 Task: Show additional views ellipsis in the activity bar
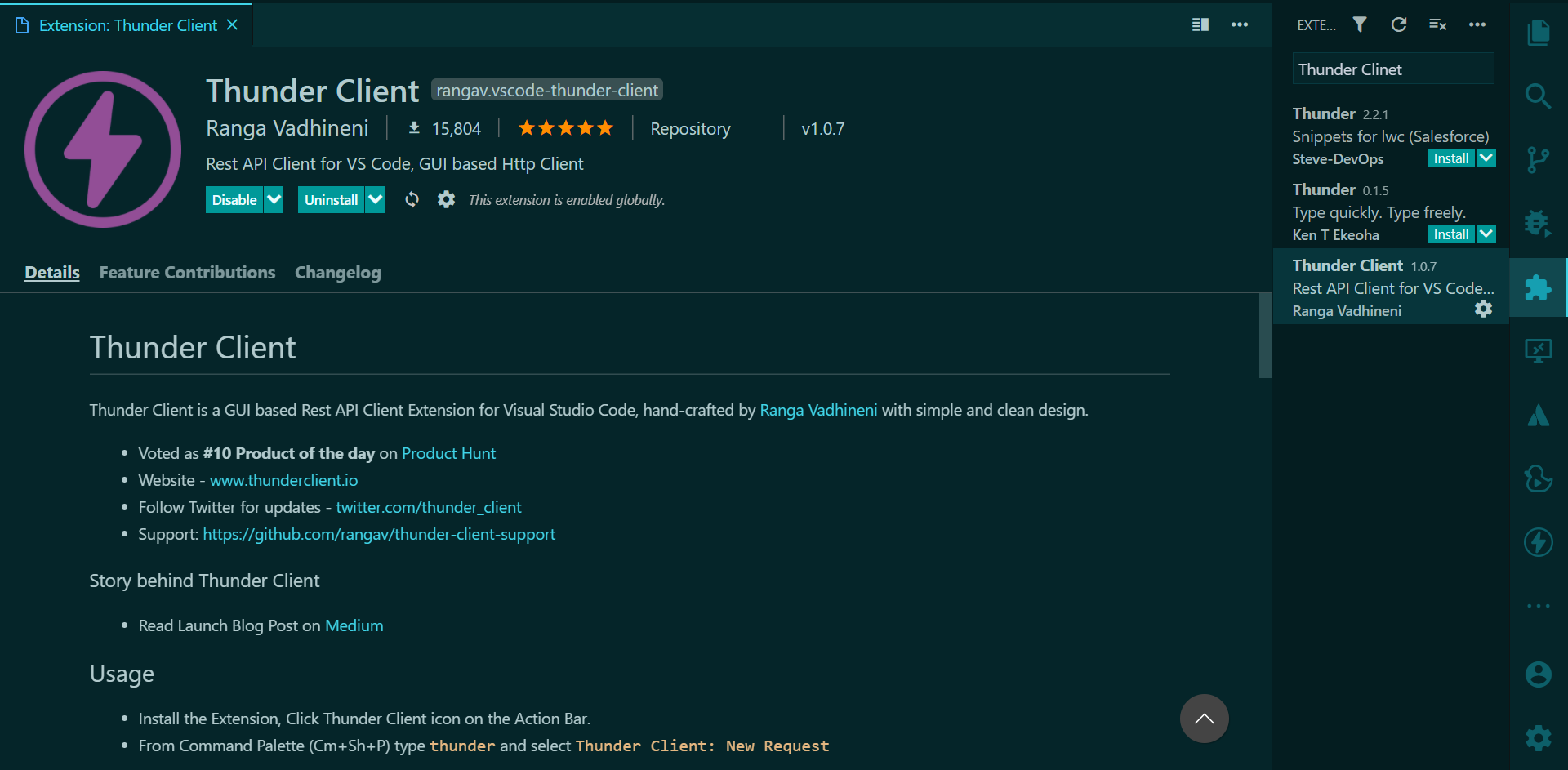1539,606
